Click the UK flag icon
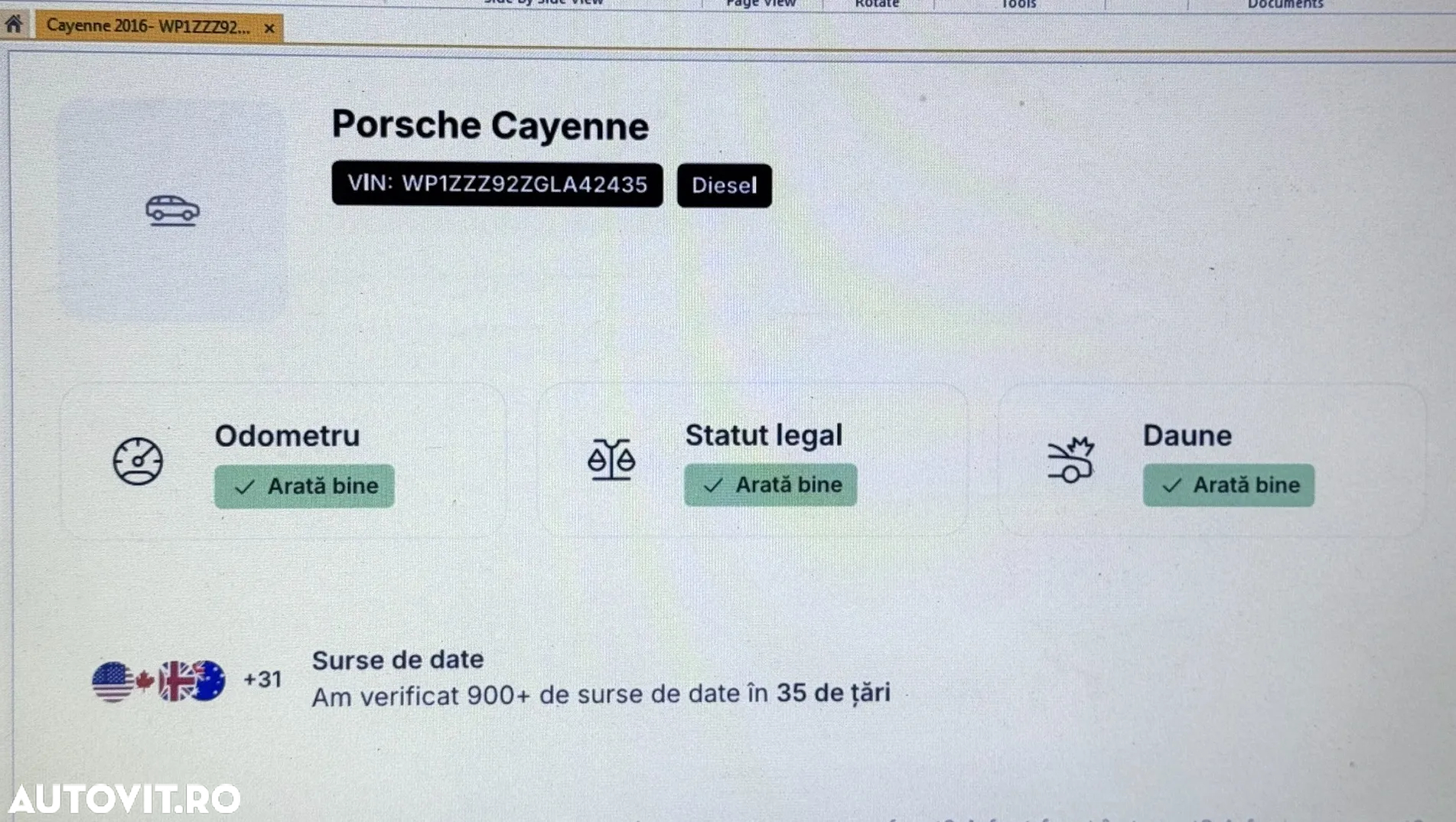 [x=174, y=680]
